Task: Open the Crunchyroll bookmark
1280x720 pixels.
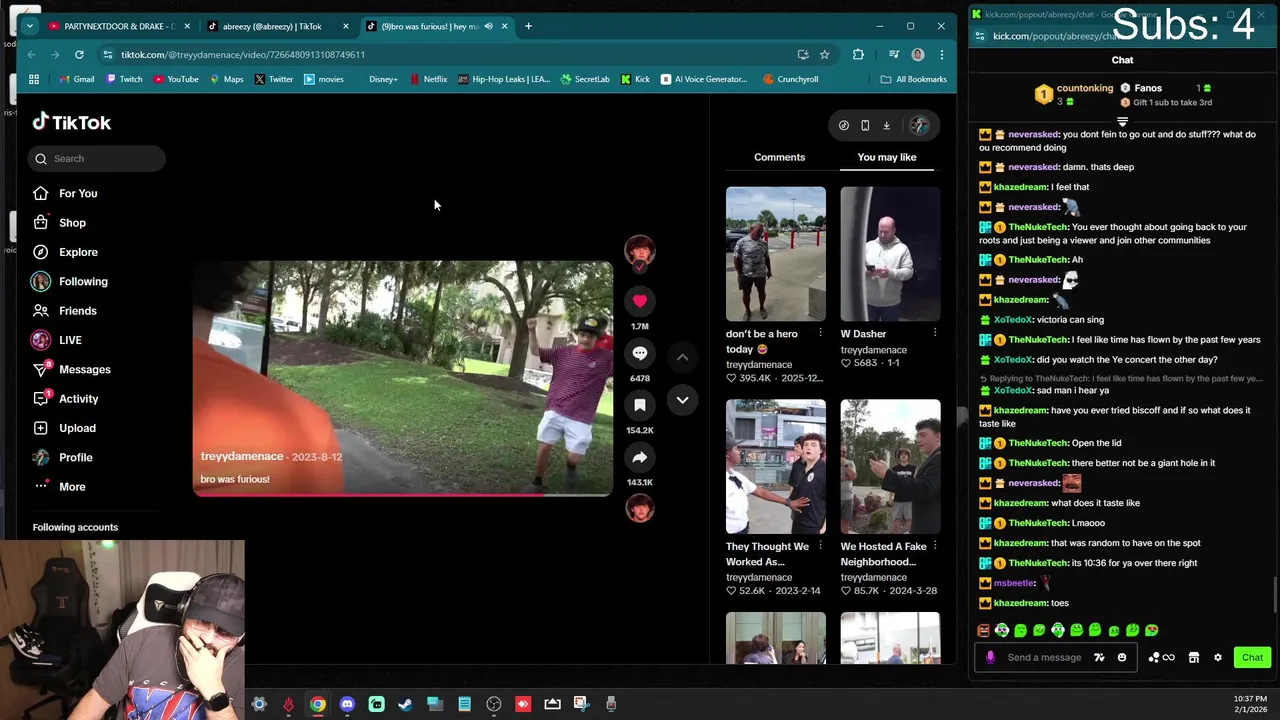Action: [790, 79]
